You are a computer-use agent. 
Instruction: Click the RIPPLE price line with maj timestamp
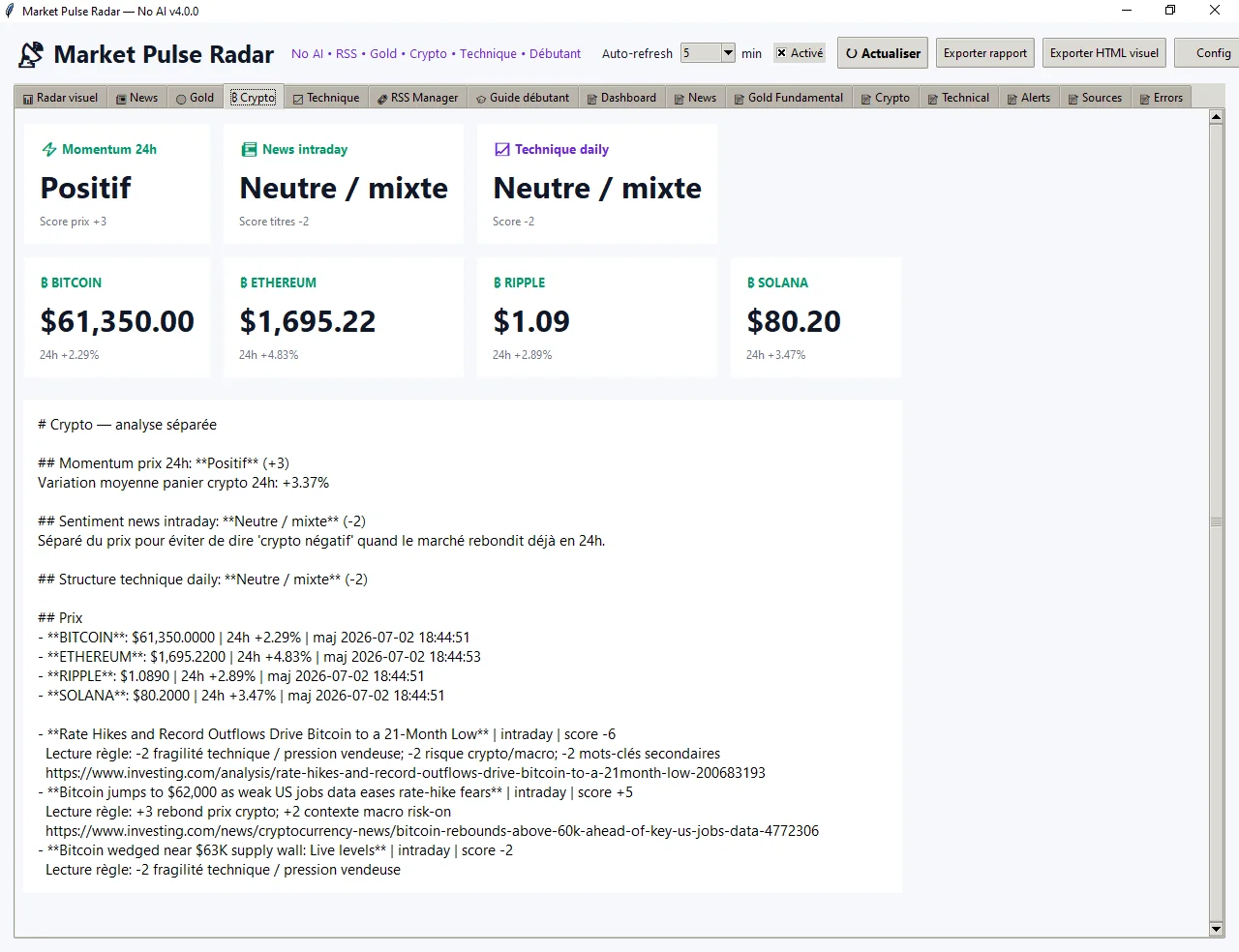click(x=231, y=676)
